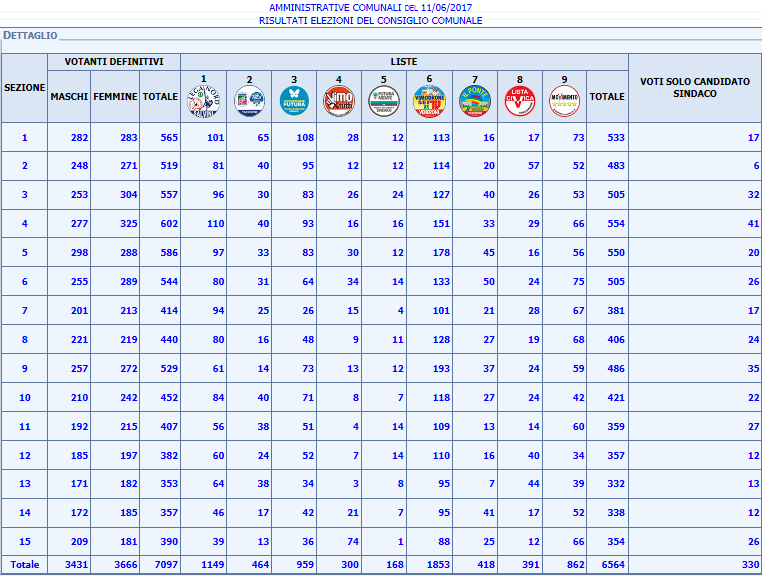Click the Femmine column header

115,97
